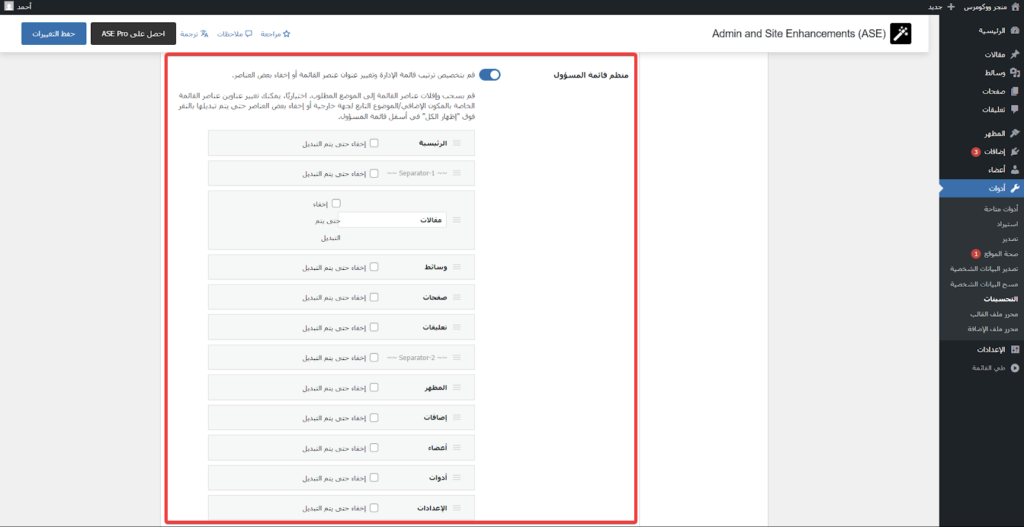This screenshot has width=1024, height=527.
Task: Click the pin icon for مقالات in sidebar
Action: (x=1014, y=55)
